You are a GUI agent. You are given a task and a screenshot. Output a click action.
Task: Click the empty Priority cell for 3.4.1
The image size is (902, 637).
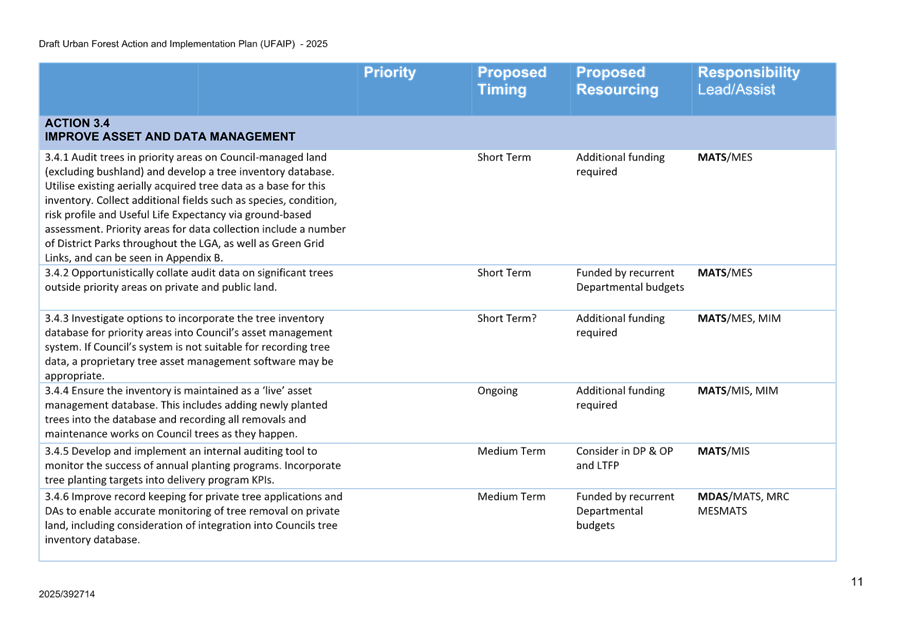tap(414, 207)
